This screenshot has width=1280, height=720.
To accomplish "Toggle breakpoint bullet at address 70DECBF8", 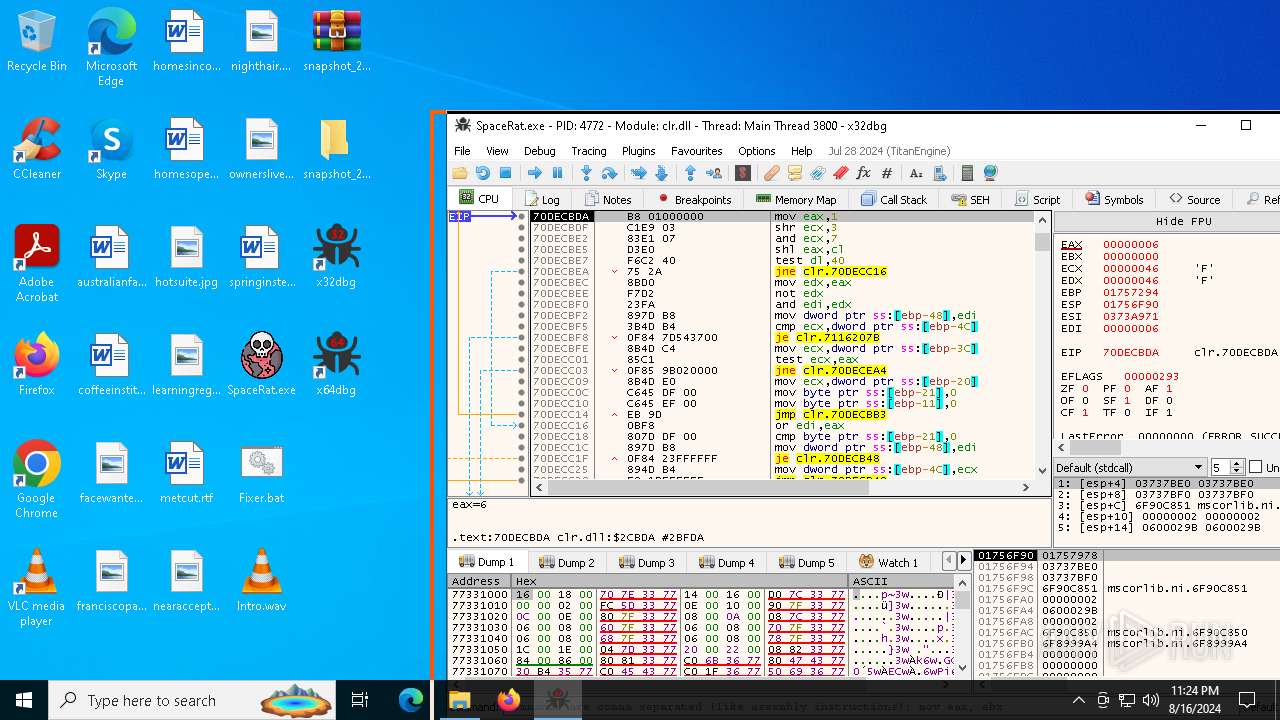I will [x=521, y=338].
